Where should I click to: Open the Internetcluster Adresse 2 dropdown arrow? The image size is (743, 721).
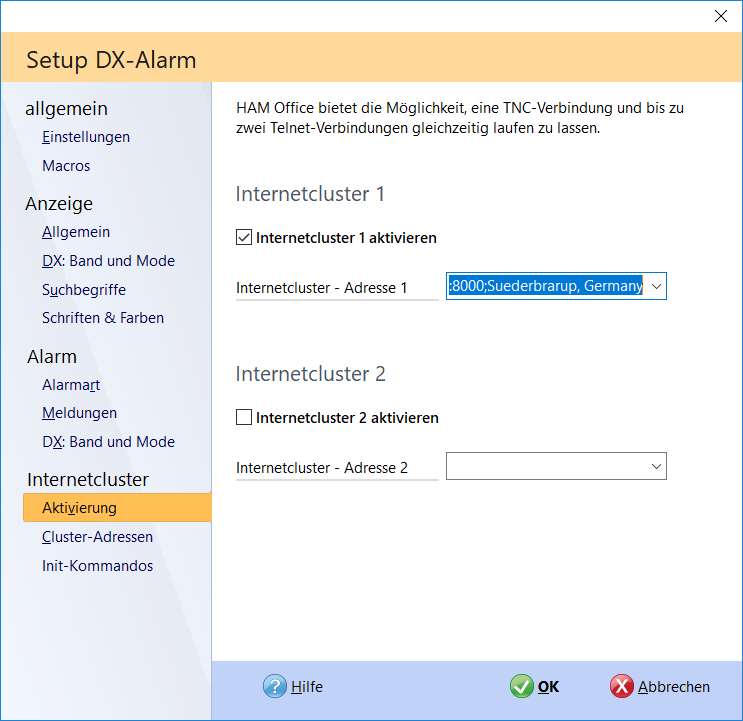tap(656, 466)
